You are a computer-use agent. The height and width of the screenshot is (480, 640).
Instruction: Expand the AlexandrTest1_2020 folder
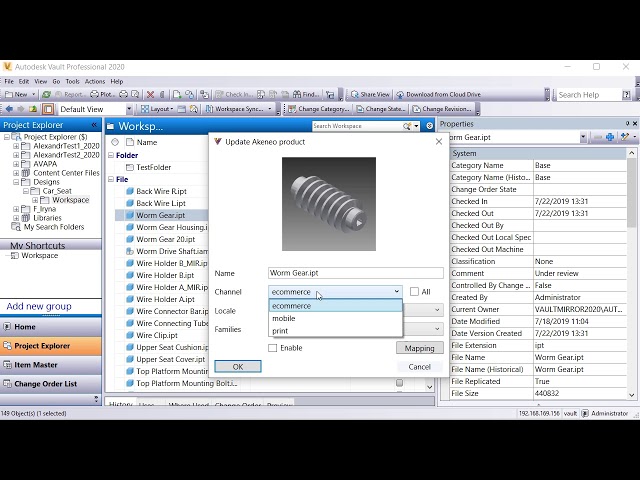16,146
